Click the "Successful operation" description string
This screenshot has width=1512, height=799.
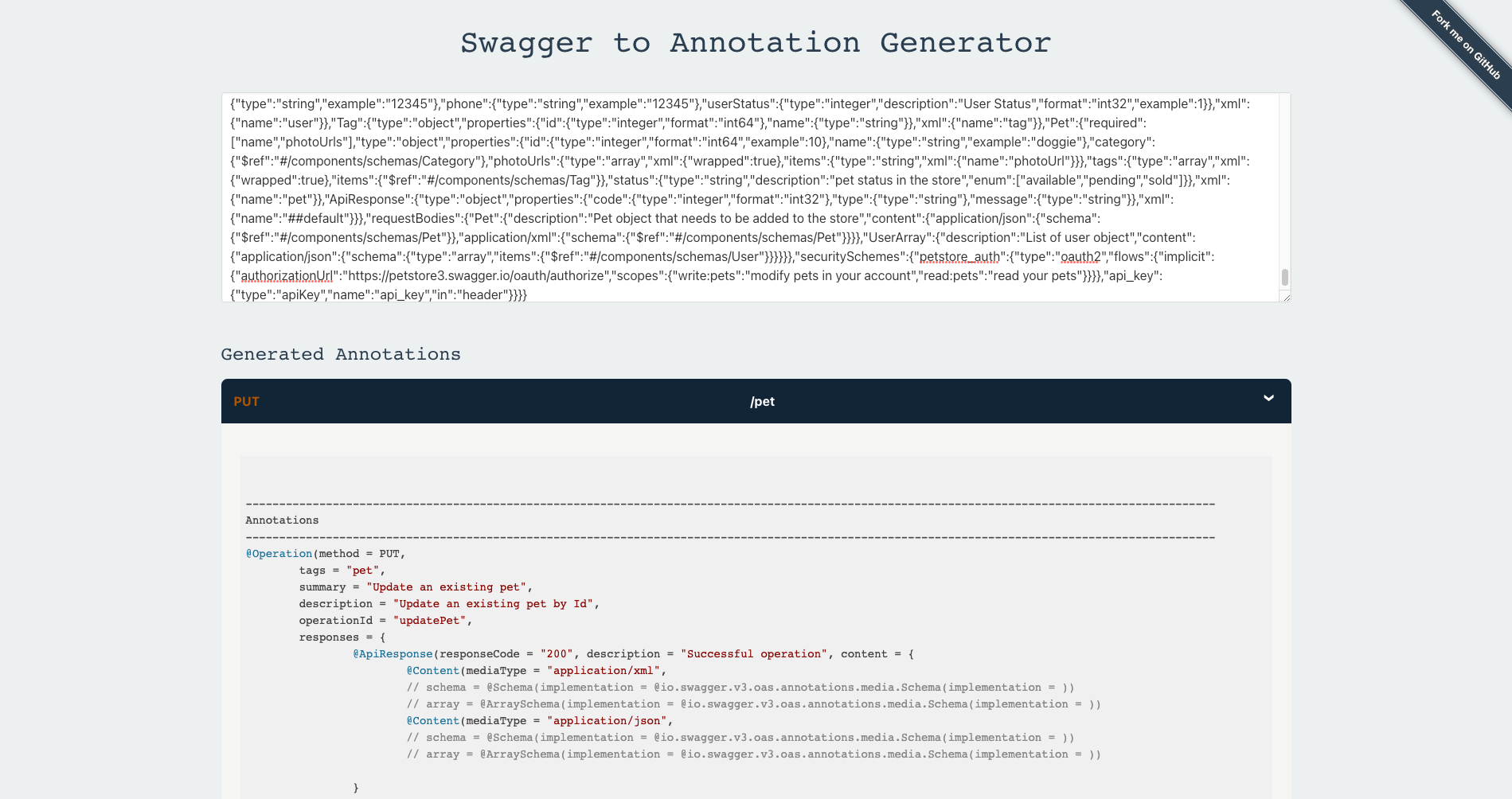[x=754, y=654]
